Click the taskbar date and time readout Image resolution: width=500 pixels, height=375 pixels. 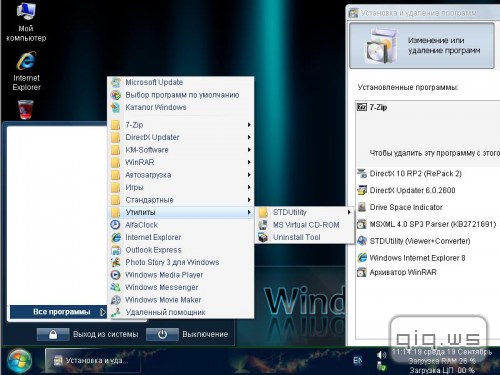[442, 352]
